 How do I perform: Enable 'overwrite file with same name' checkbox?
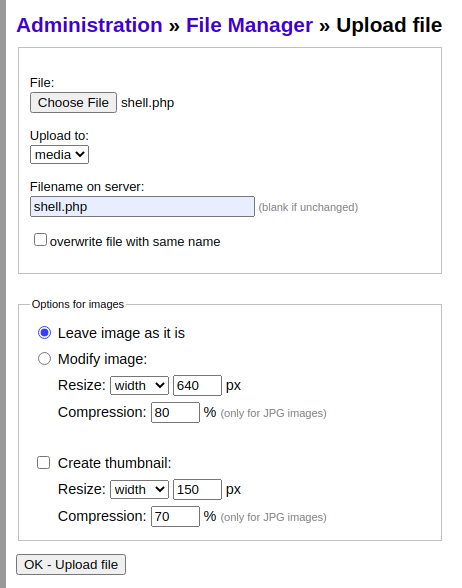click(x=40, y=240)
